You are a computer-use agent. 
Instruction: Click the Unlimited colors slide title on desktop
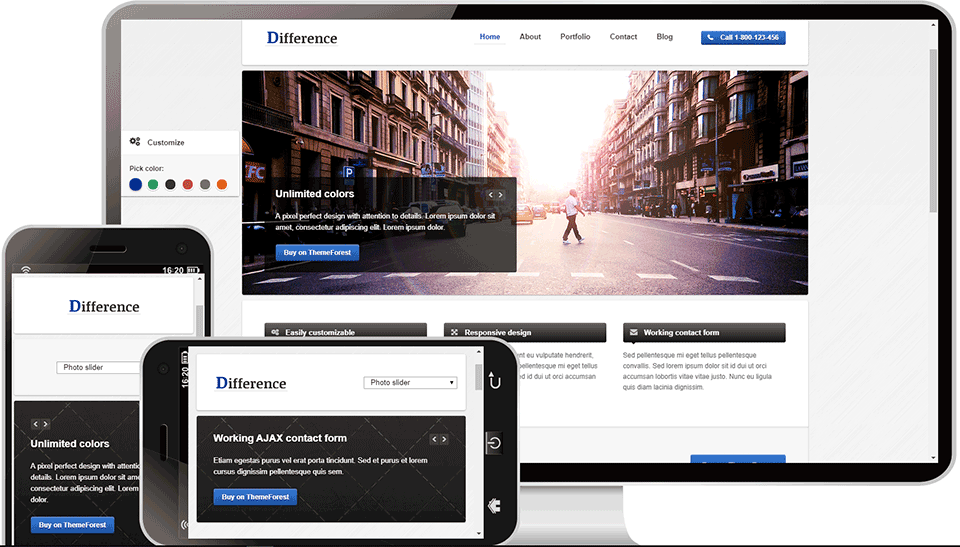315,194
